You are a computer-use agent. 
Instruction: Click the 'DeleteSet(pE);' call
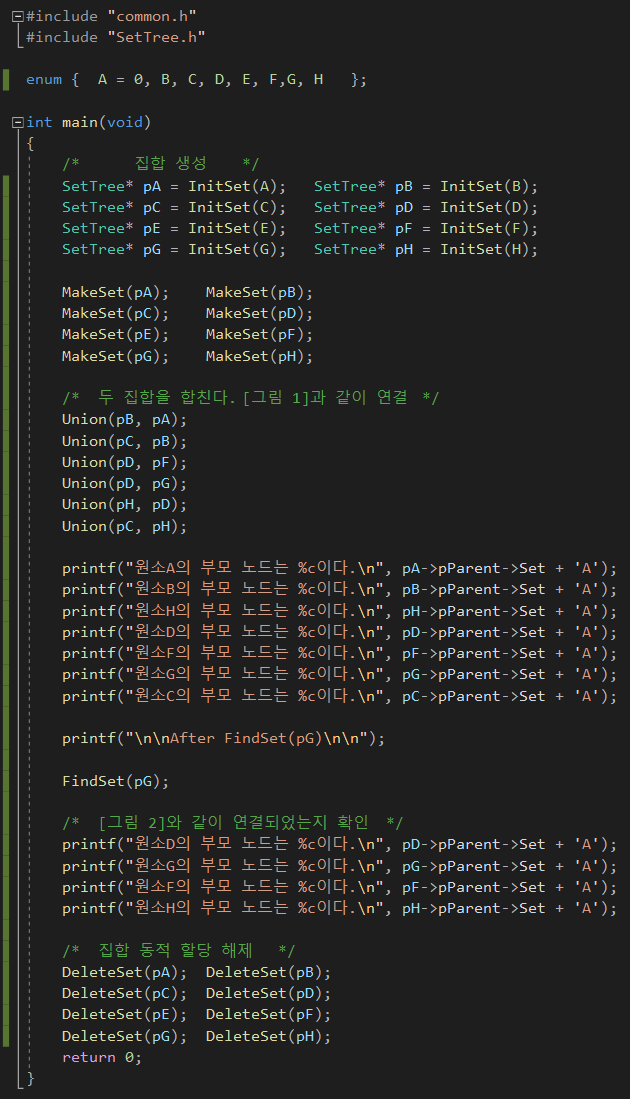tap(125, 1015)
